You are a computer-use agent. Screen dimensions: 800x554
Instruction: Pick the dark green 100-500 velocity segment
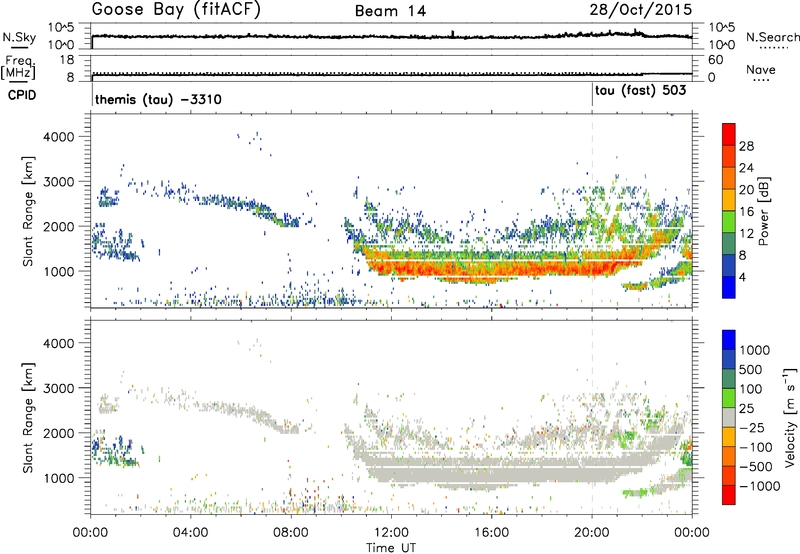point(729,379)
